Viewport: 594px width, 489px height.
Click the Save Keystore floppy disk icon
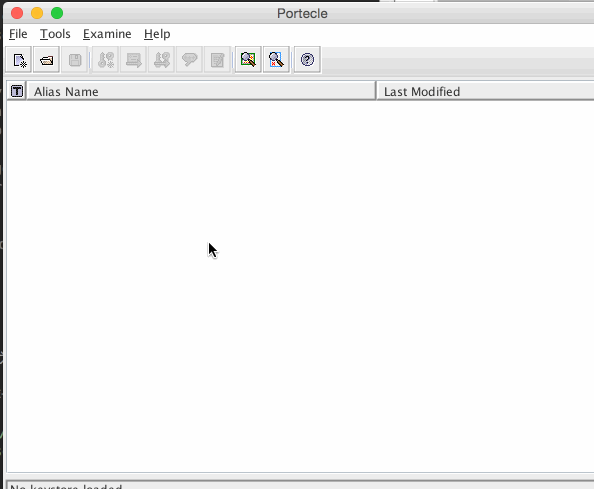75,60
